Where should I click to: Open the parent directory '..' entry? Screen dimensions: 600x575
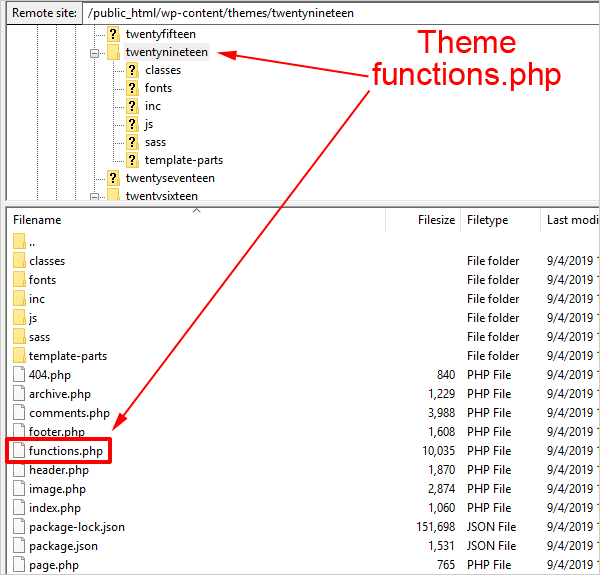pos(32,242)
